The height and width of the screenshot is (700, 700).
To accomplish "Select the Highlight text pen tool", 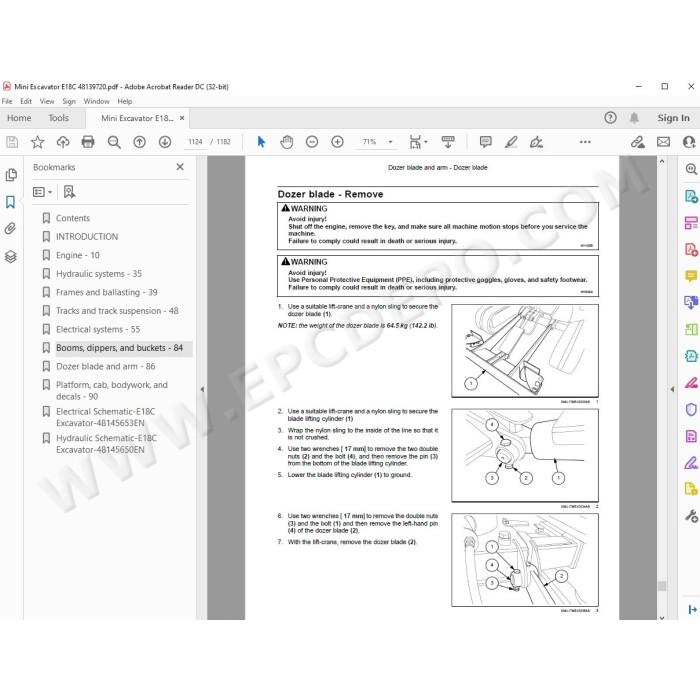I will point(511,142).
